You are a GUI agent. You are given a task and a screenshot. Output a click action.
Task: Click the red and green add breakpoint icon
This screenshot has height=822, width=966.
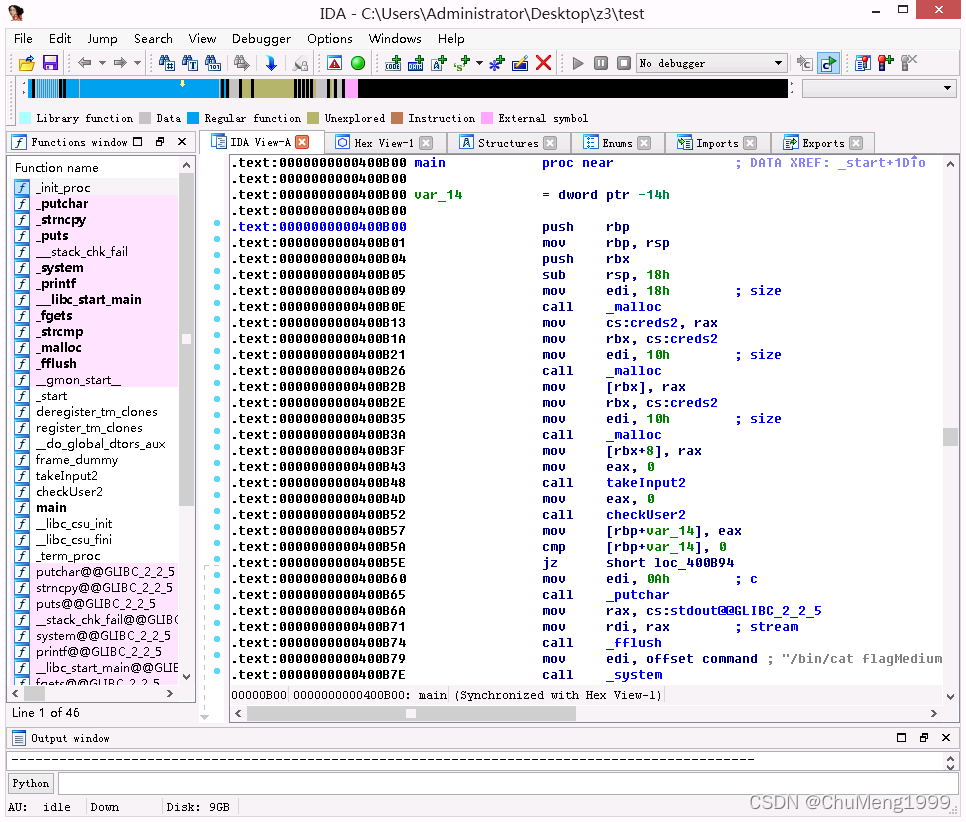point(886,63)
